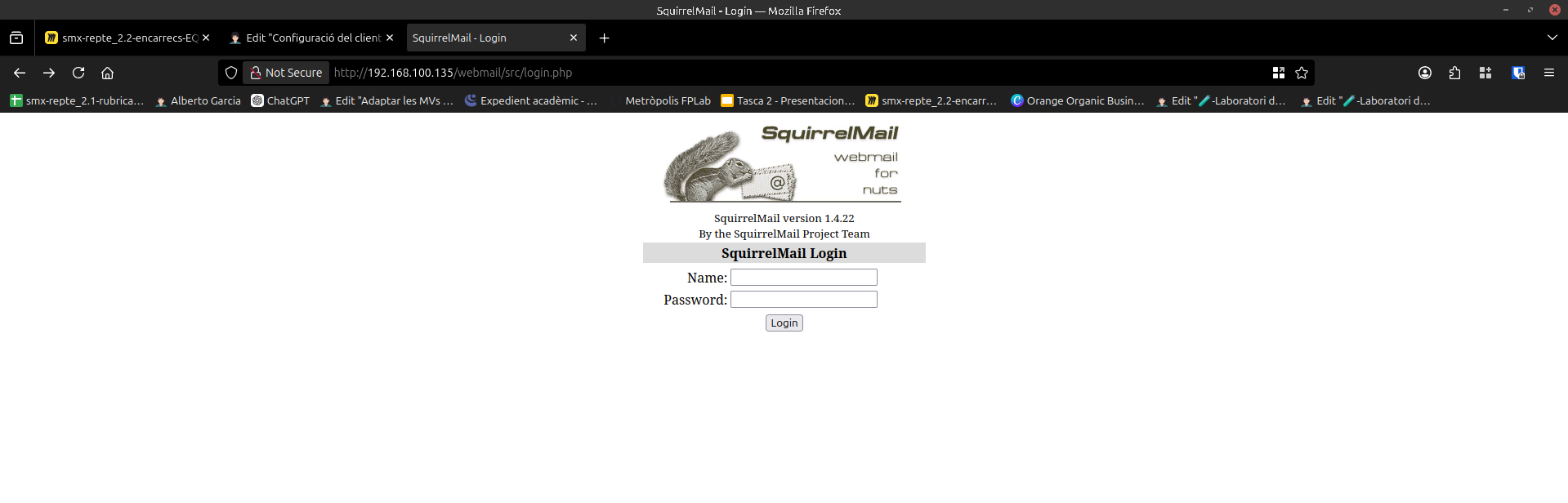Open the Bitwarden extension icon

pyautogui.click(x=1518, y=73)
